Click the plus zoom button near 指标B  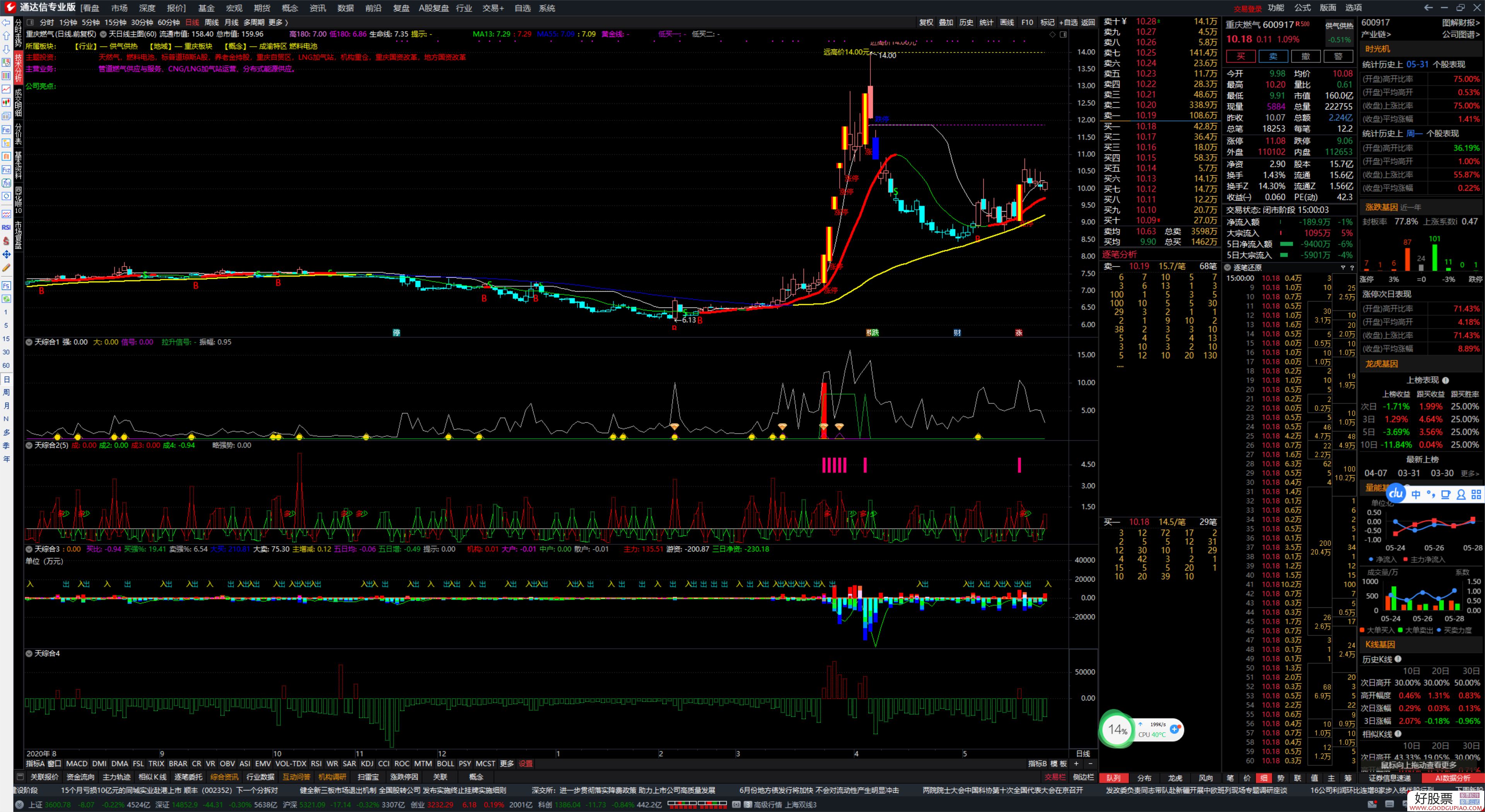(1076, 764)
